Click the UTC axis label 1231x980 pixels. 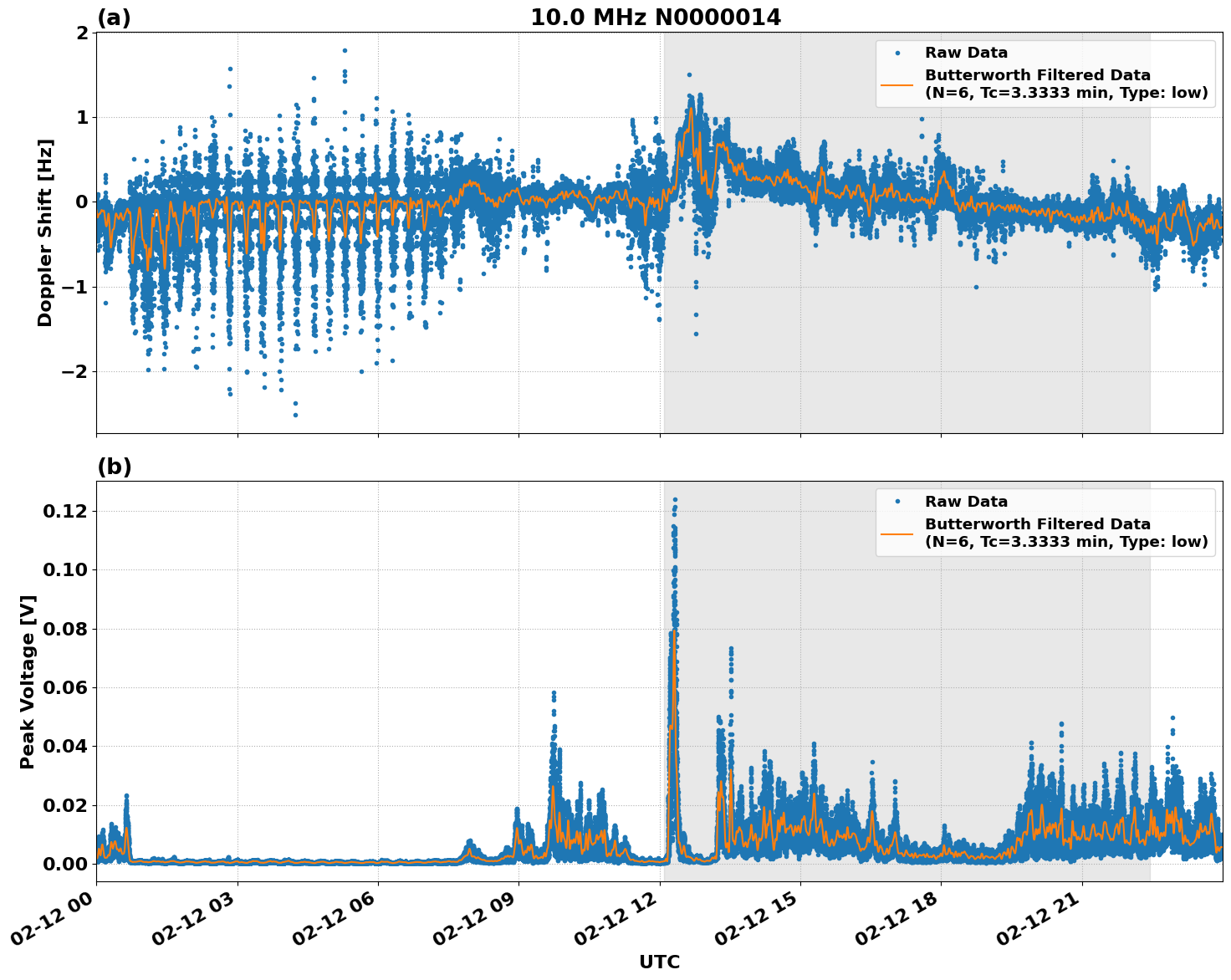pos(660,962)
